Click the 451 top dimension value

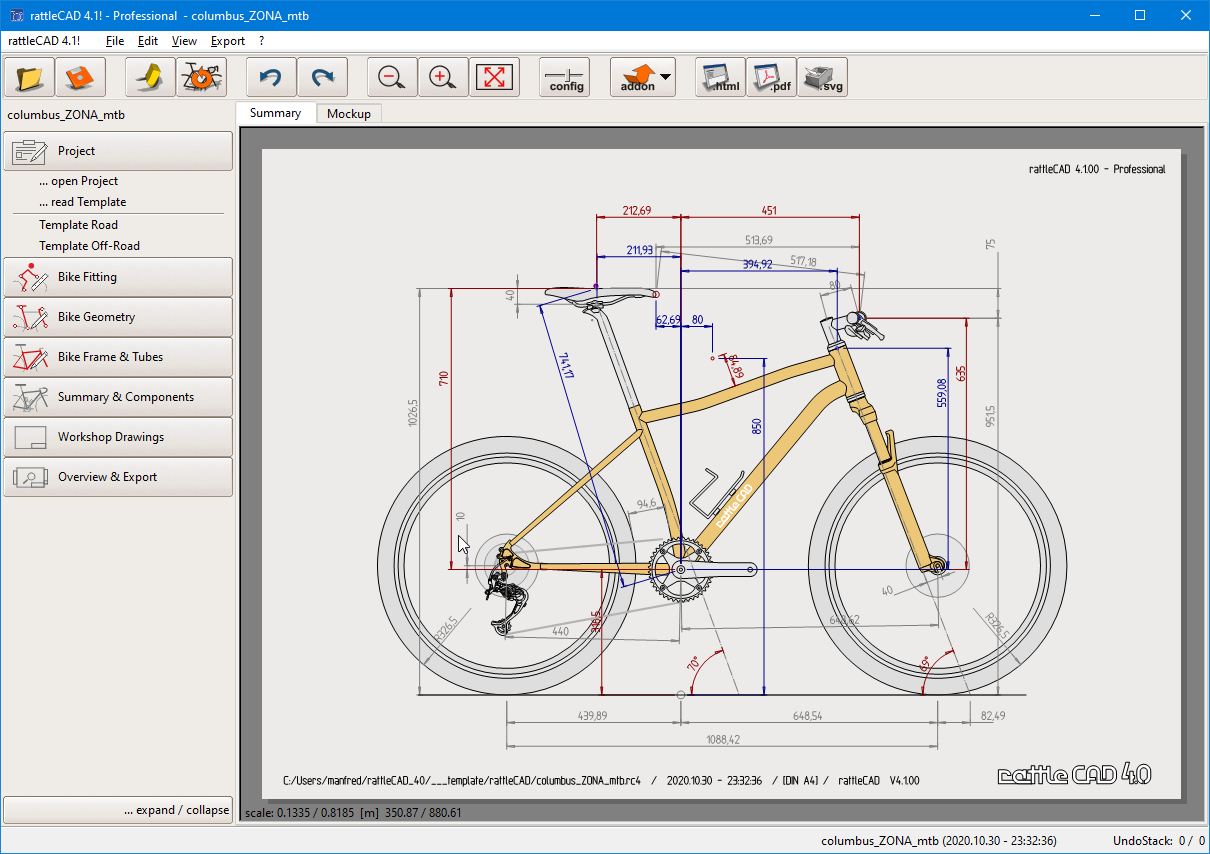(x=769, y=210)
